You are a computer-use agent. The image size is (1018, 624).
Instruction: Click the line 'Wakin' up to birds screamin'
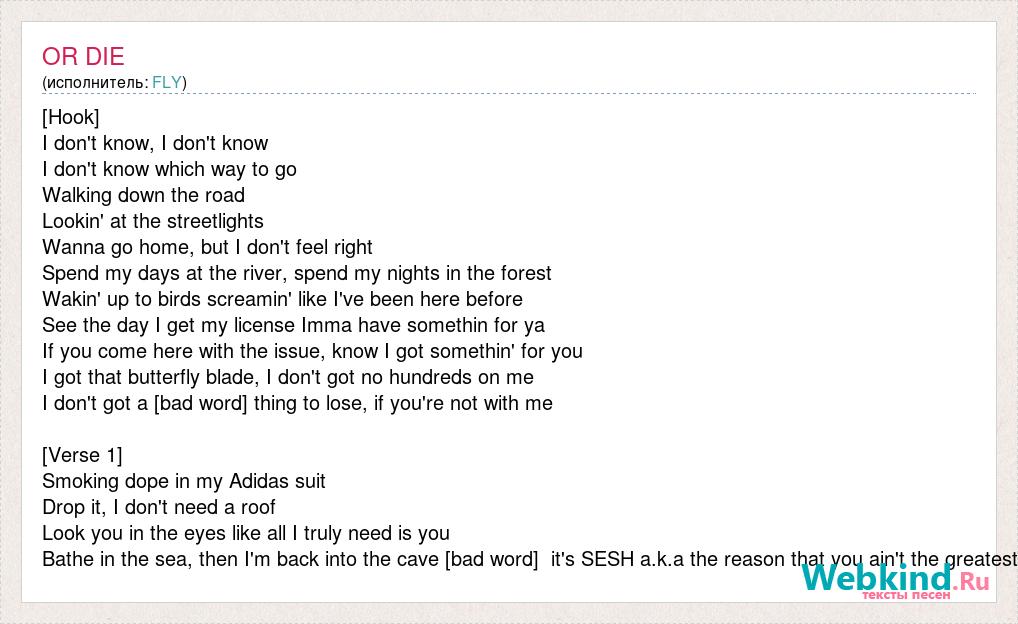(x=282, y=299)
